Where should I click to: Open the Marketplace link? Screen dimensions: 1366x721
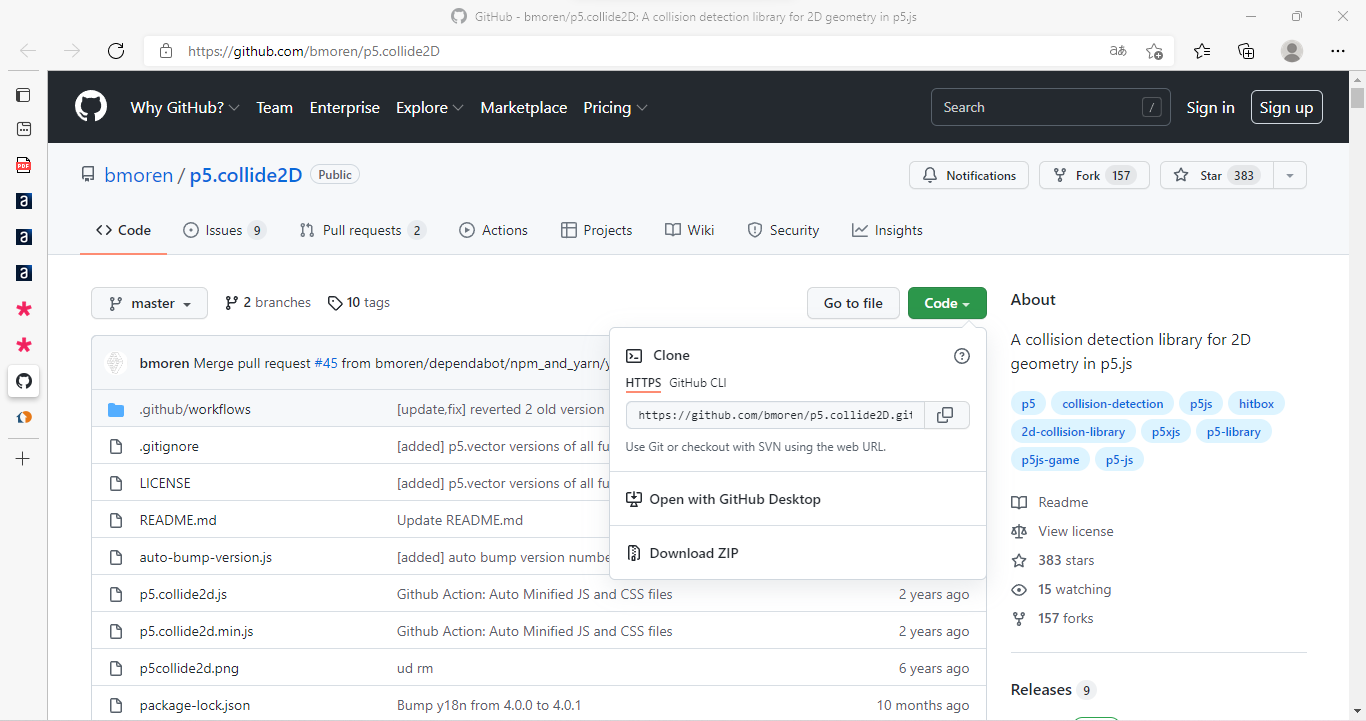(x=524, y=107)
